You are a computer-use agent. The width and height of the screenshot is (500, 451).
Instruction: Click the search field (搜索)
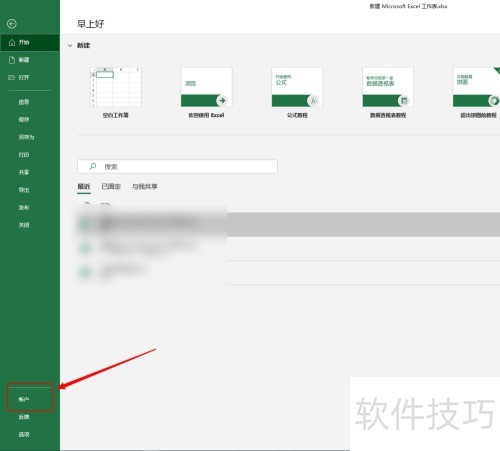(177, 166)
